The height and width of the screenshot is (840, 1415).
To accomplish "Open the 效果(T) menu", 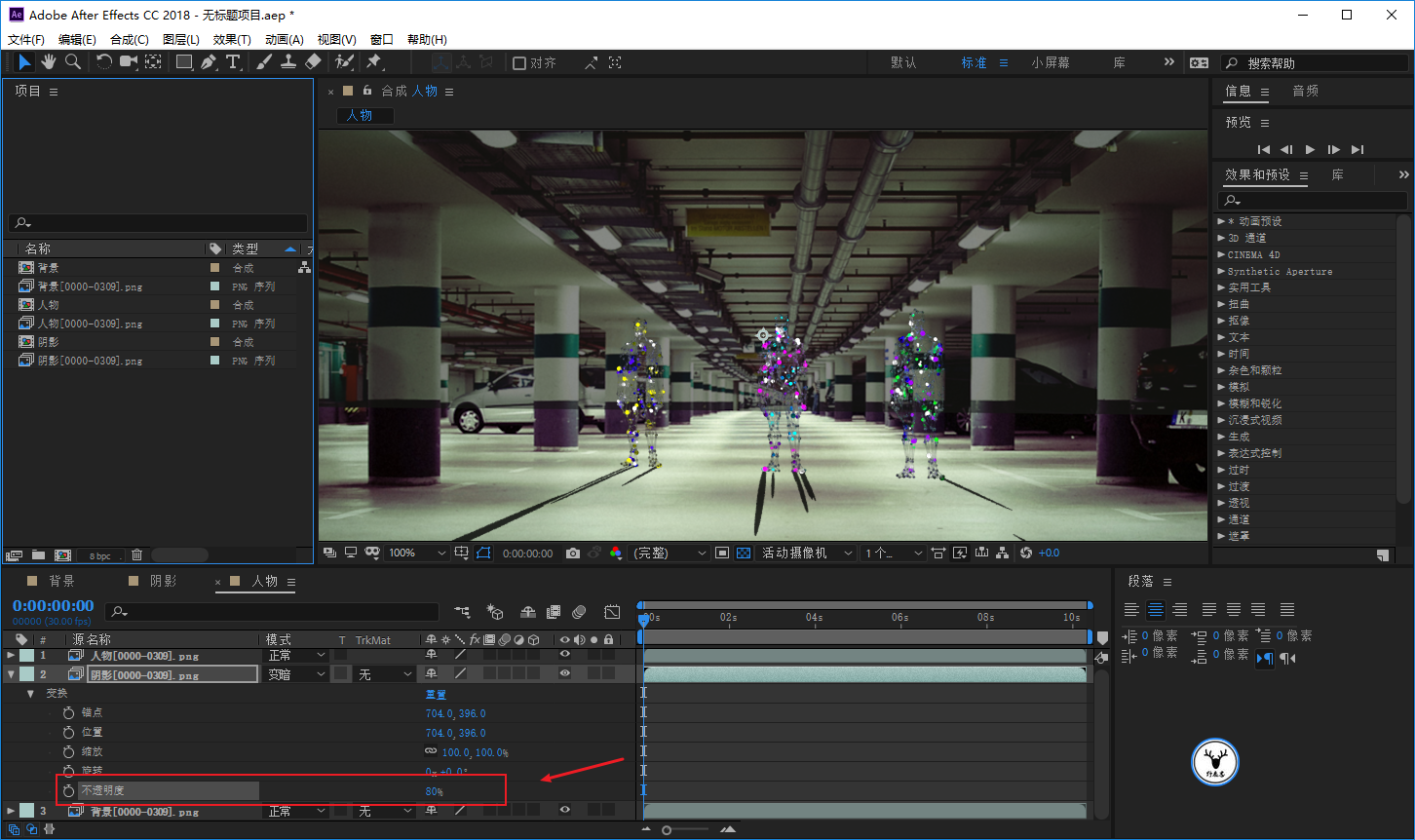I will click(x=232, y=40).
